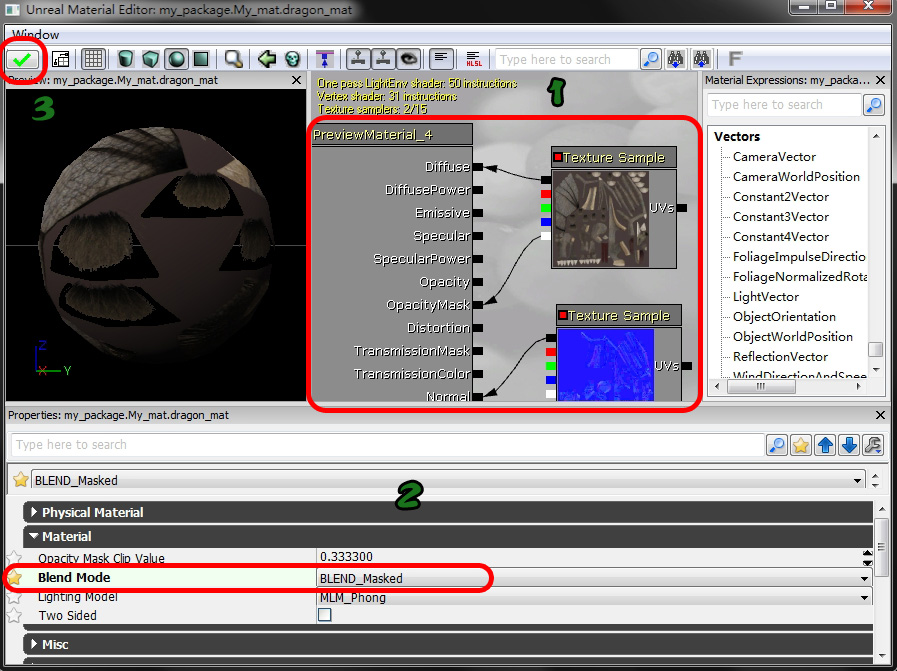Select CameraVector in expressions list
Image resolution: width=897 pixels, height=671 pixels.
[774, 157]
